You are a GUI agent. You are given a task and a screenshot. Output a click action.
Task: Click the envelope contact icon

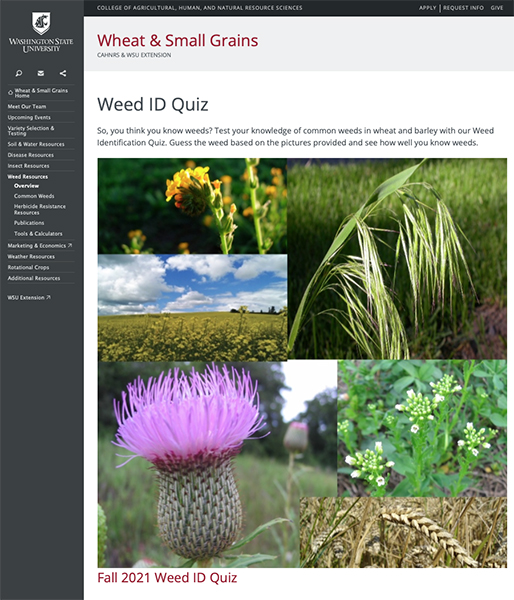click(x=41, y=73)
